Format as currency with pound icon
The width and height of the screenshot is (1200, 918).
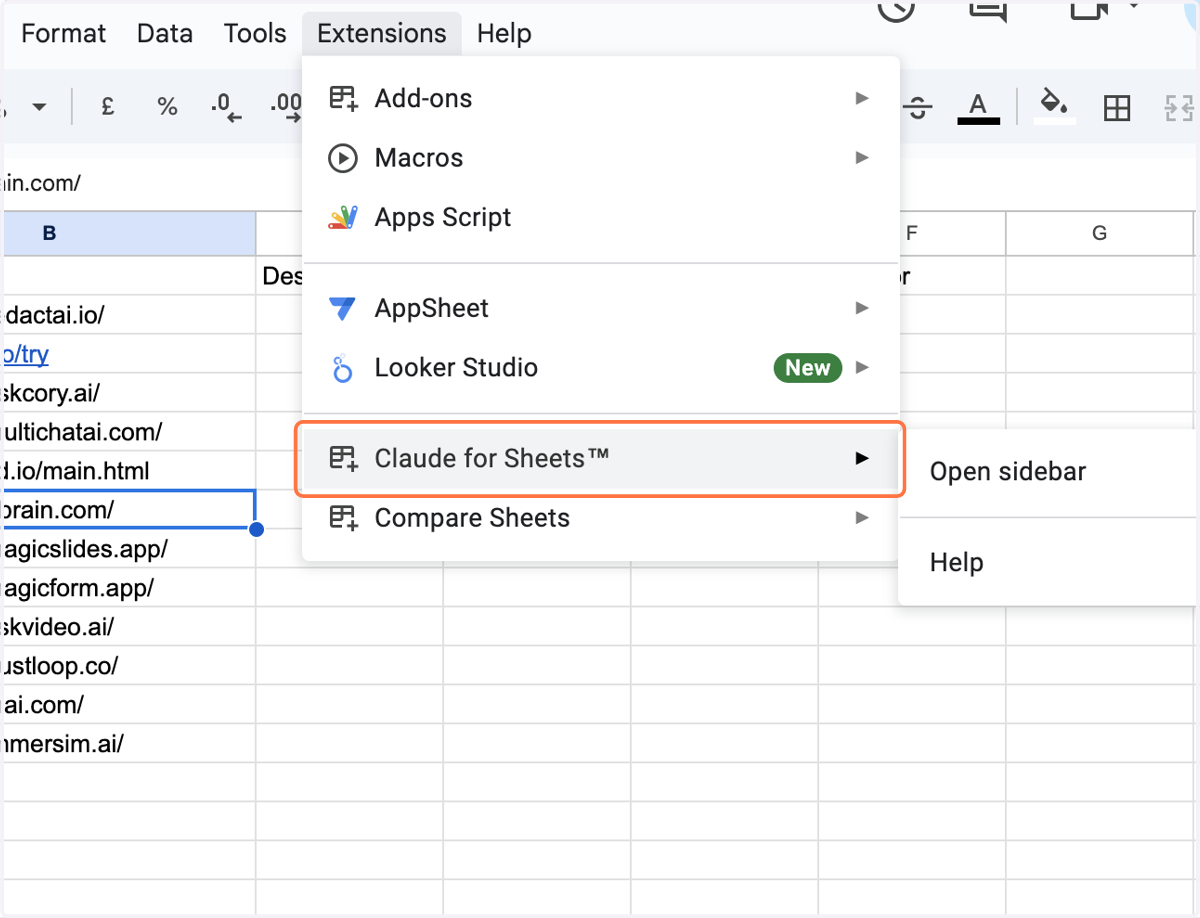click(108, 107)
